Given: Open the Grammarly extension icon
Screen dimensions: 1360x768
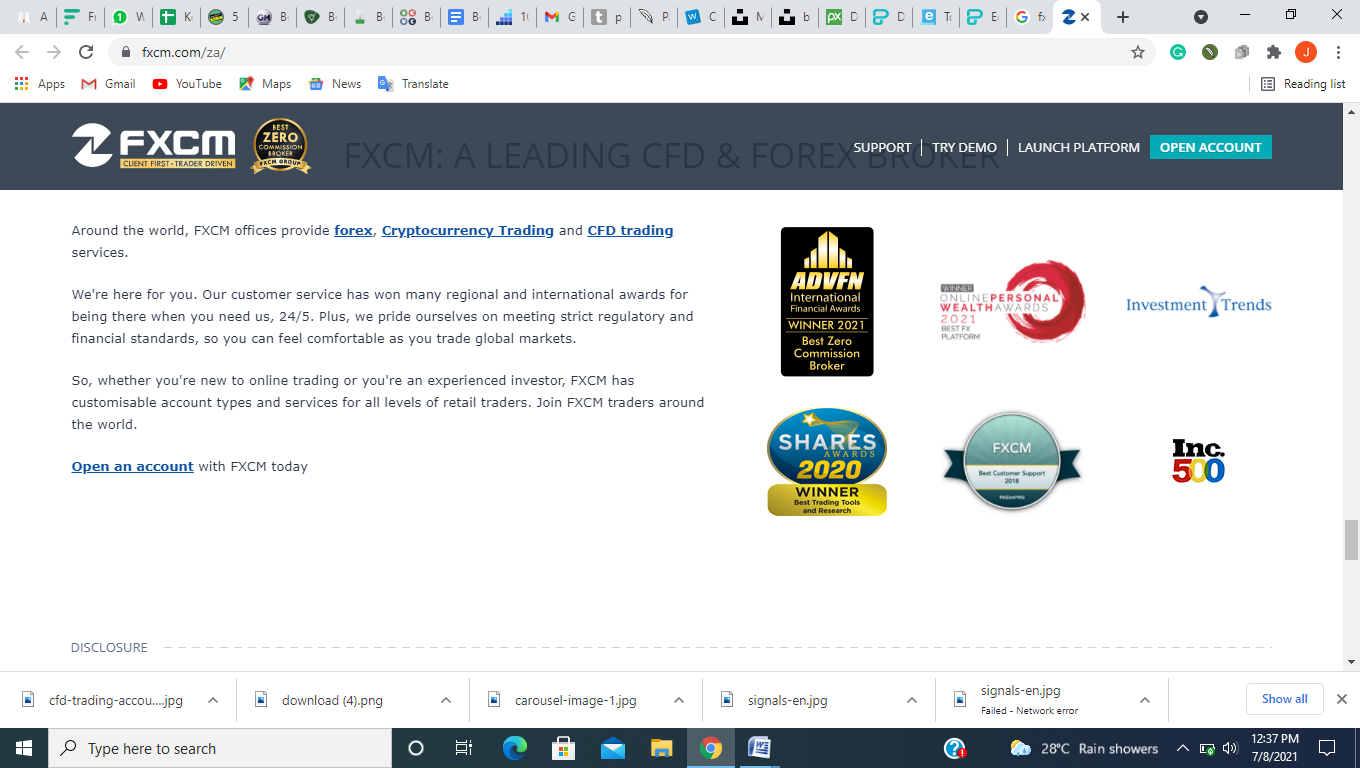Looking at the screenshot, I should [x=1178, y=52].
